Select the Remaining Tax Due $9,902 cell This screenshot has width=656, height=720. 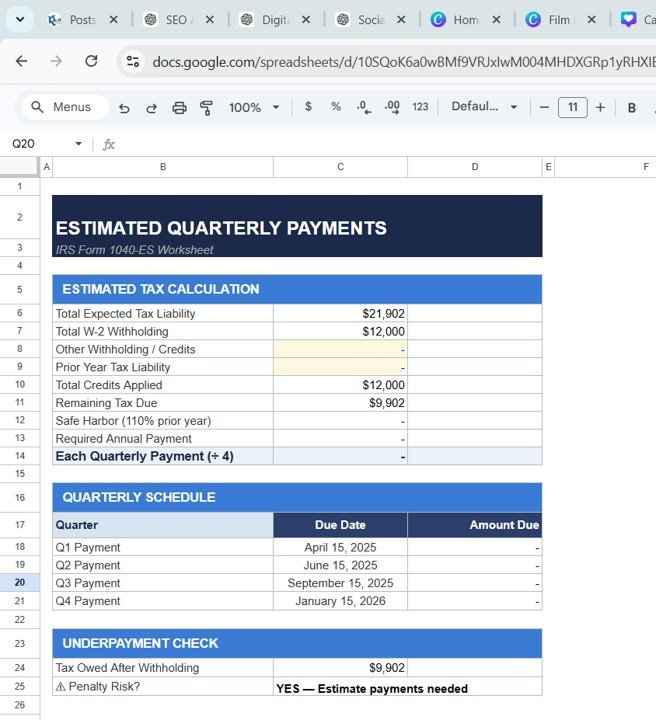point(340,403)
